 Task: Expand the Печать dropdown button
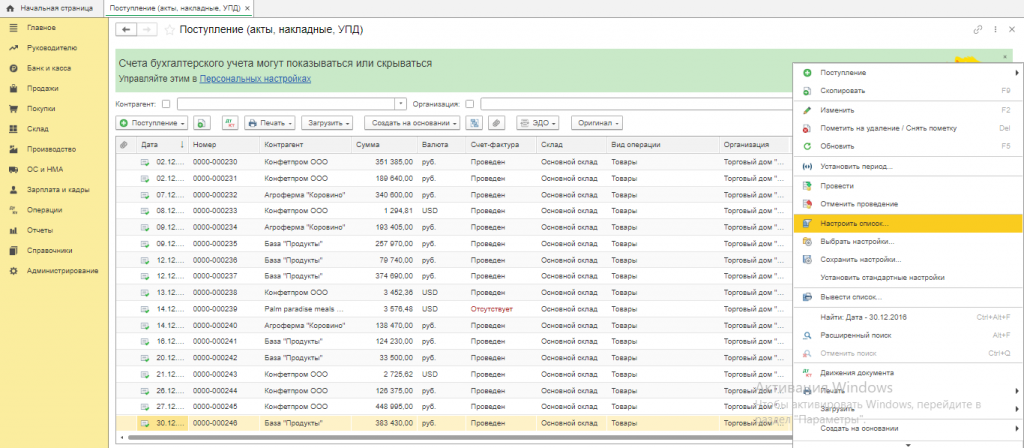(x=270, y=123)
